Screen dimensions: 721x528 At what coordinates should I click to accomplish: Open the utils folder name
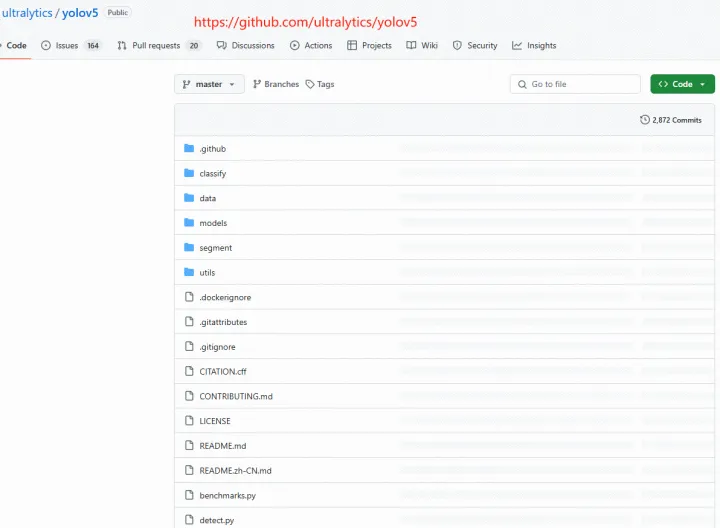[x=207, y=273]
